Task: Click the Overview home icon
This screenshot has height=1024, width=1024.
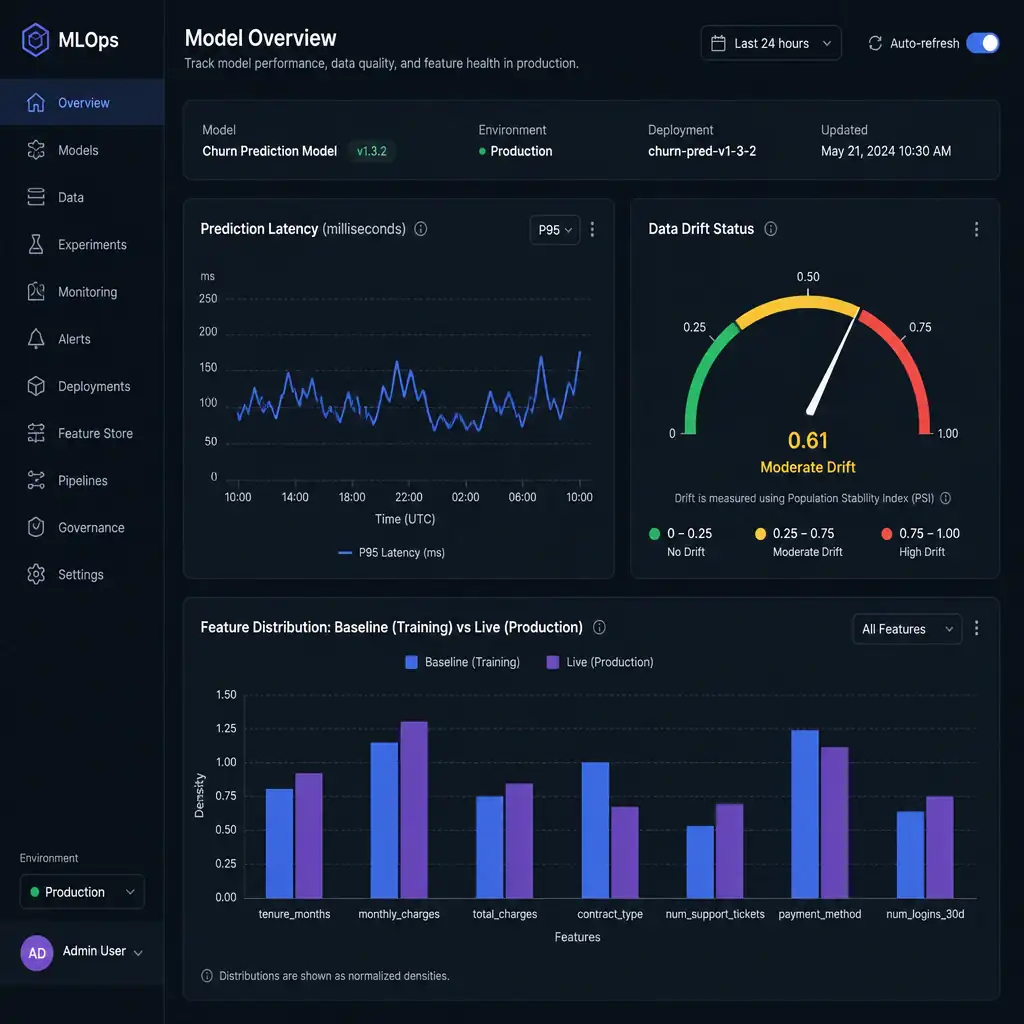Action: pyautogui.click(x=36, y=103)
